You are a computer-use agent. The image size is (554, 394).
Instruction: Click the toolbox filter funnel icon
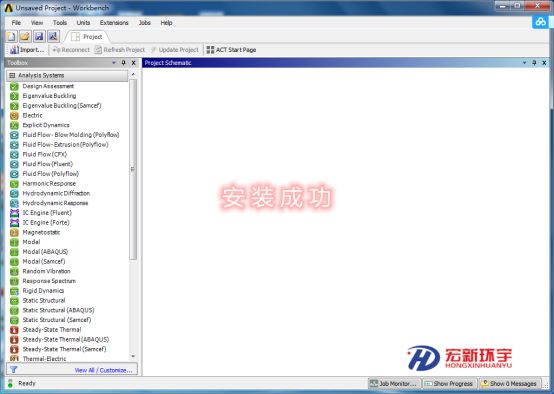(14, 370)
